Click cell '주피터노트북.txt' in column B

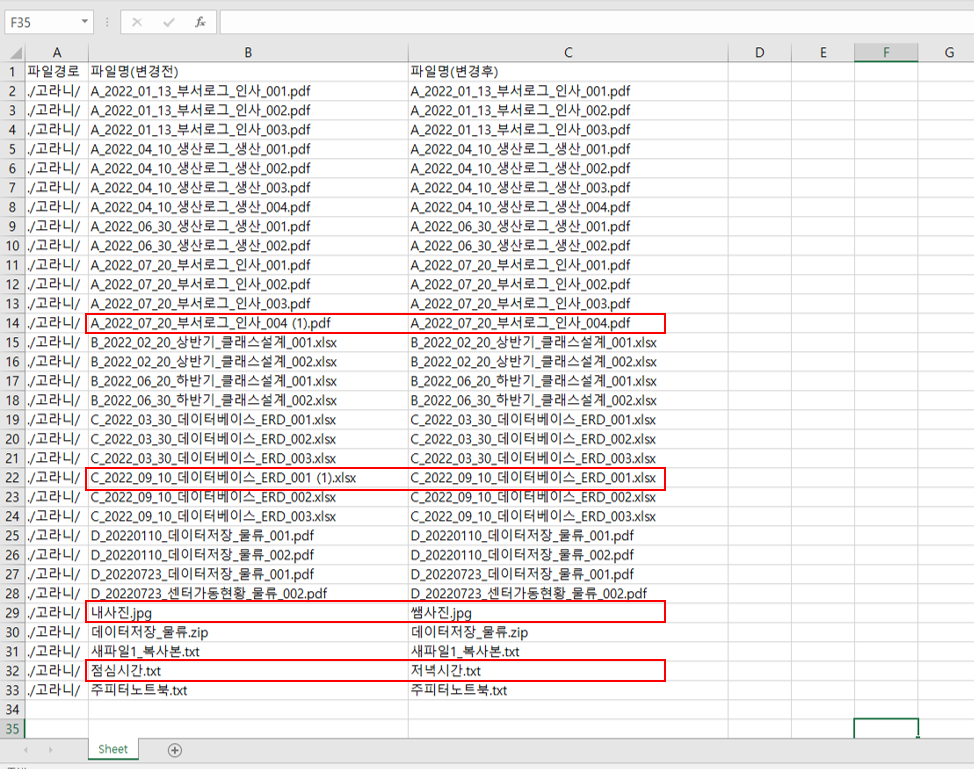point(248,690)
